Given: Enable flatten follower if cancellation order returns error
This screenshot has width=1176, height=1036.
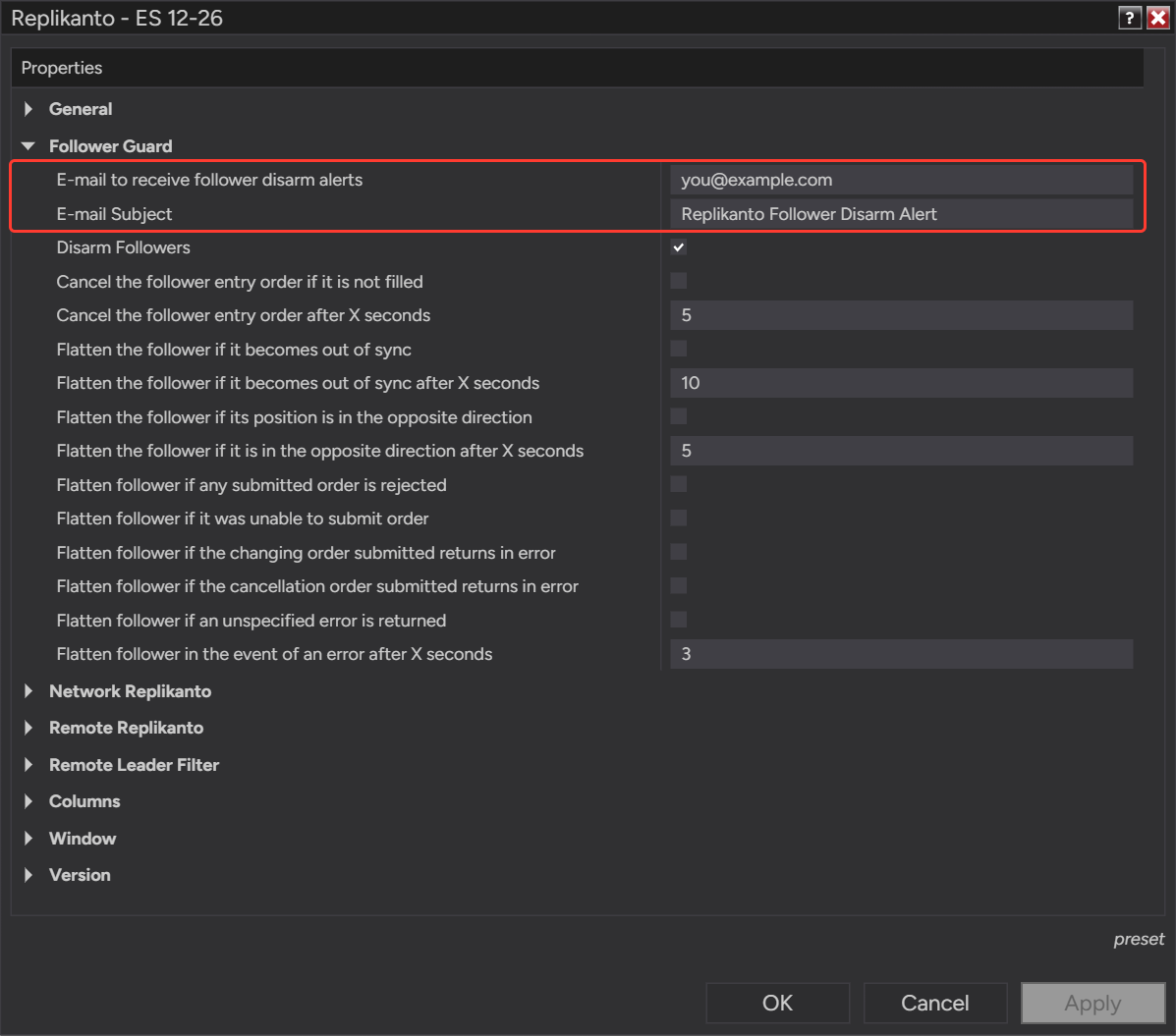Looking at the screenshot, I should point(679,586).
